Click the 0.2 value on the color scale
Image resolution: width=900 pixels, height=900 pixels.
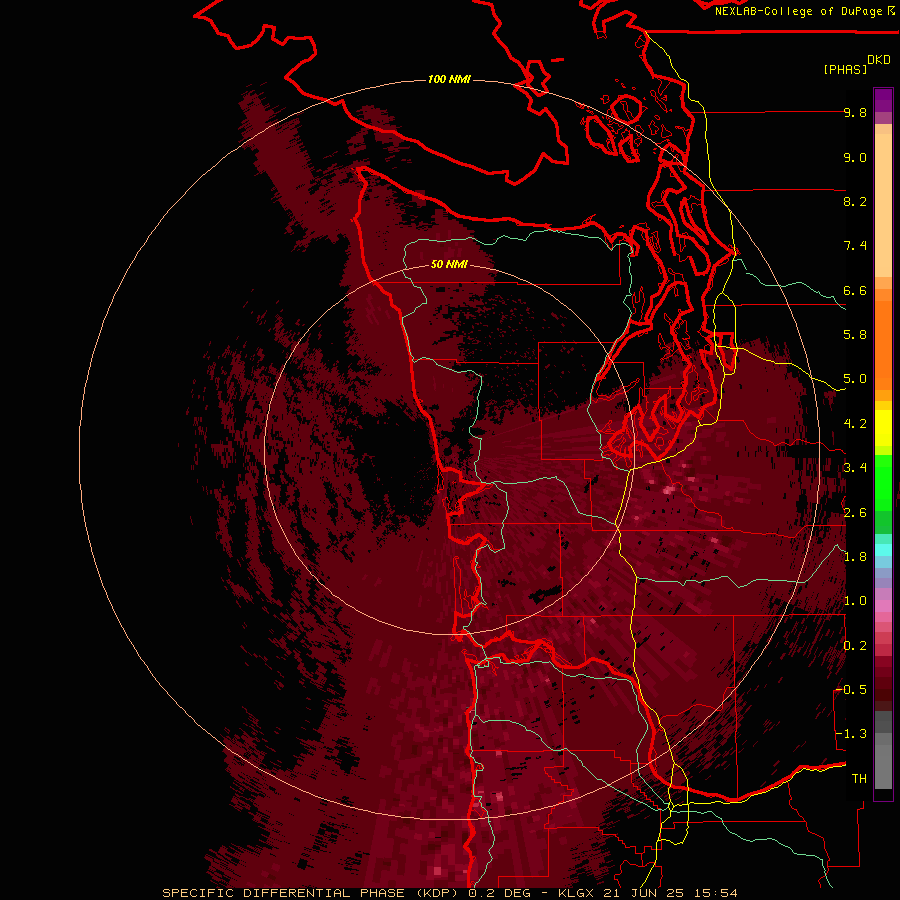coord(855,646)
